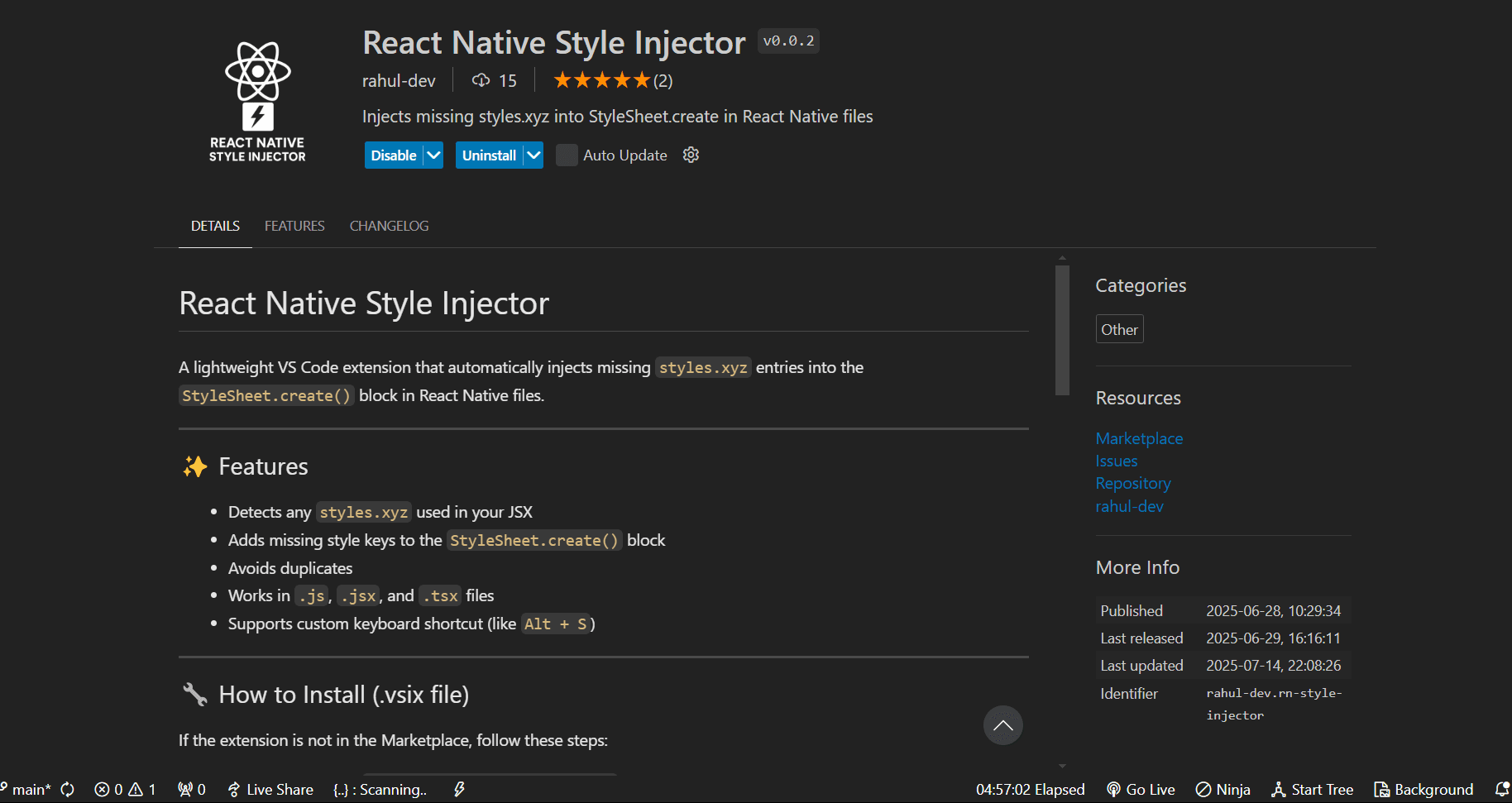Screen dimensions: 1512x803
Task: Click the Features section heading
Action: click(263, 466)
